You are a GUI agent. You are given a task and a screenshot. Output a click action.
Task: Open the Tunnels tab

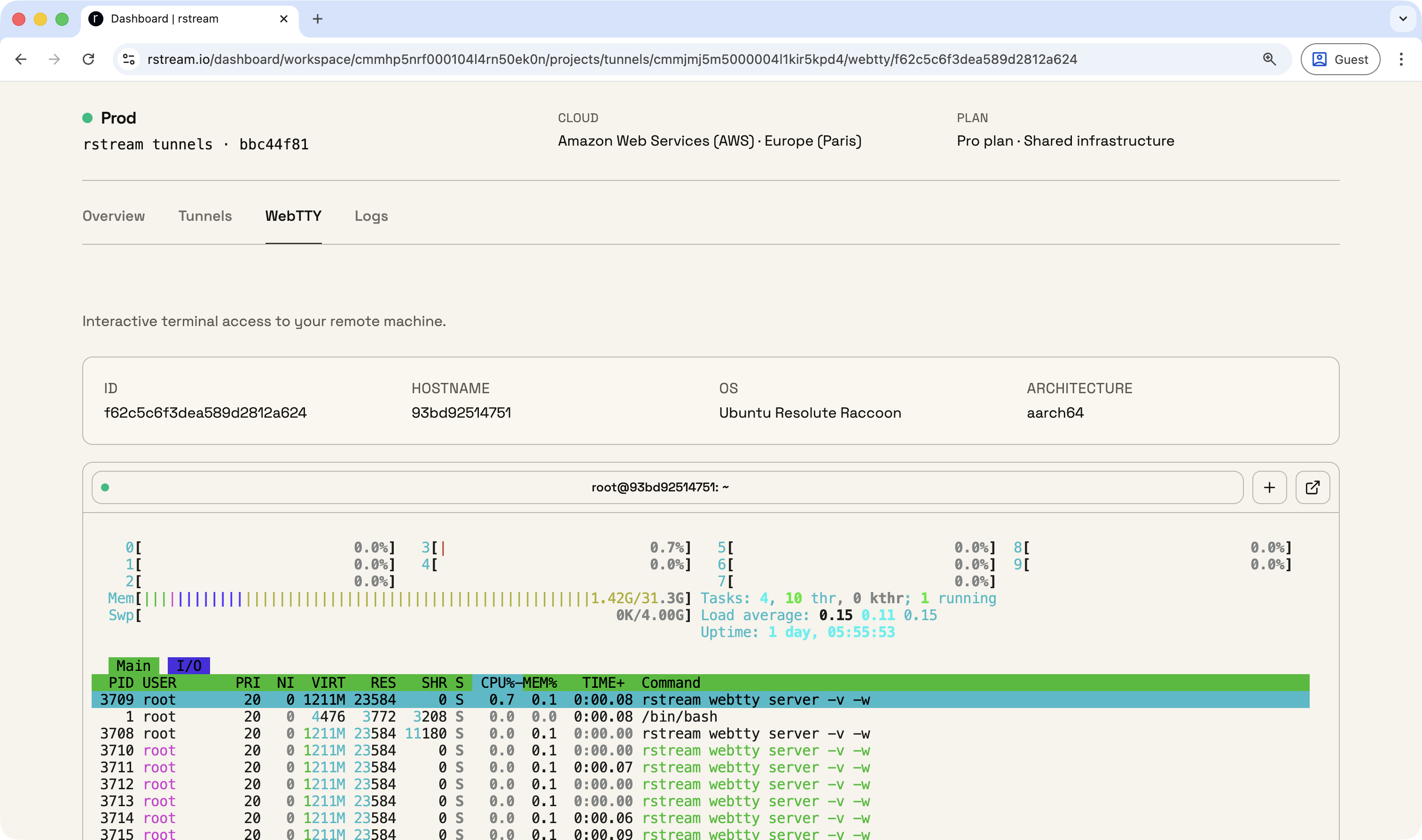[205, 216]
